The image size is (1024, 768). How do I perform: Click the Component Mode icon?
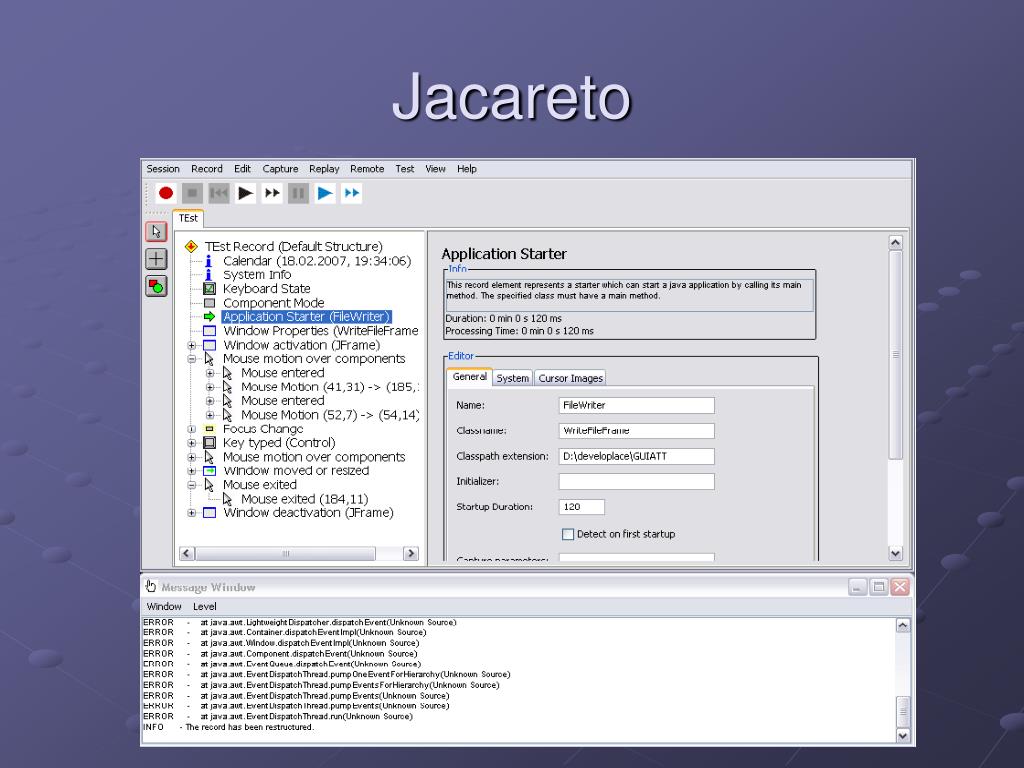click(209, 303)
